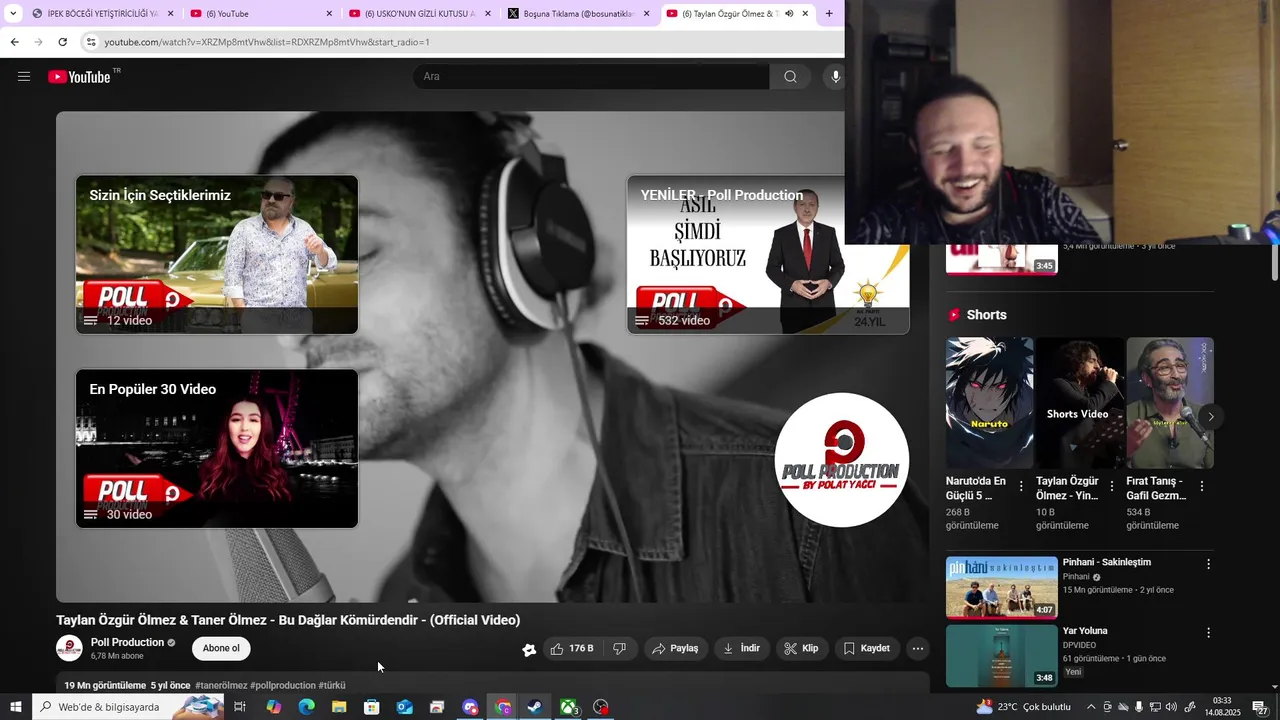Open Fırat Tanış - Gafil Gezme short

coord(1170,403)
